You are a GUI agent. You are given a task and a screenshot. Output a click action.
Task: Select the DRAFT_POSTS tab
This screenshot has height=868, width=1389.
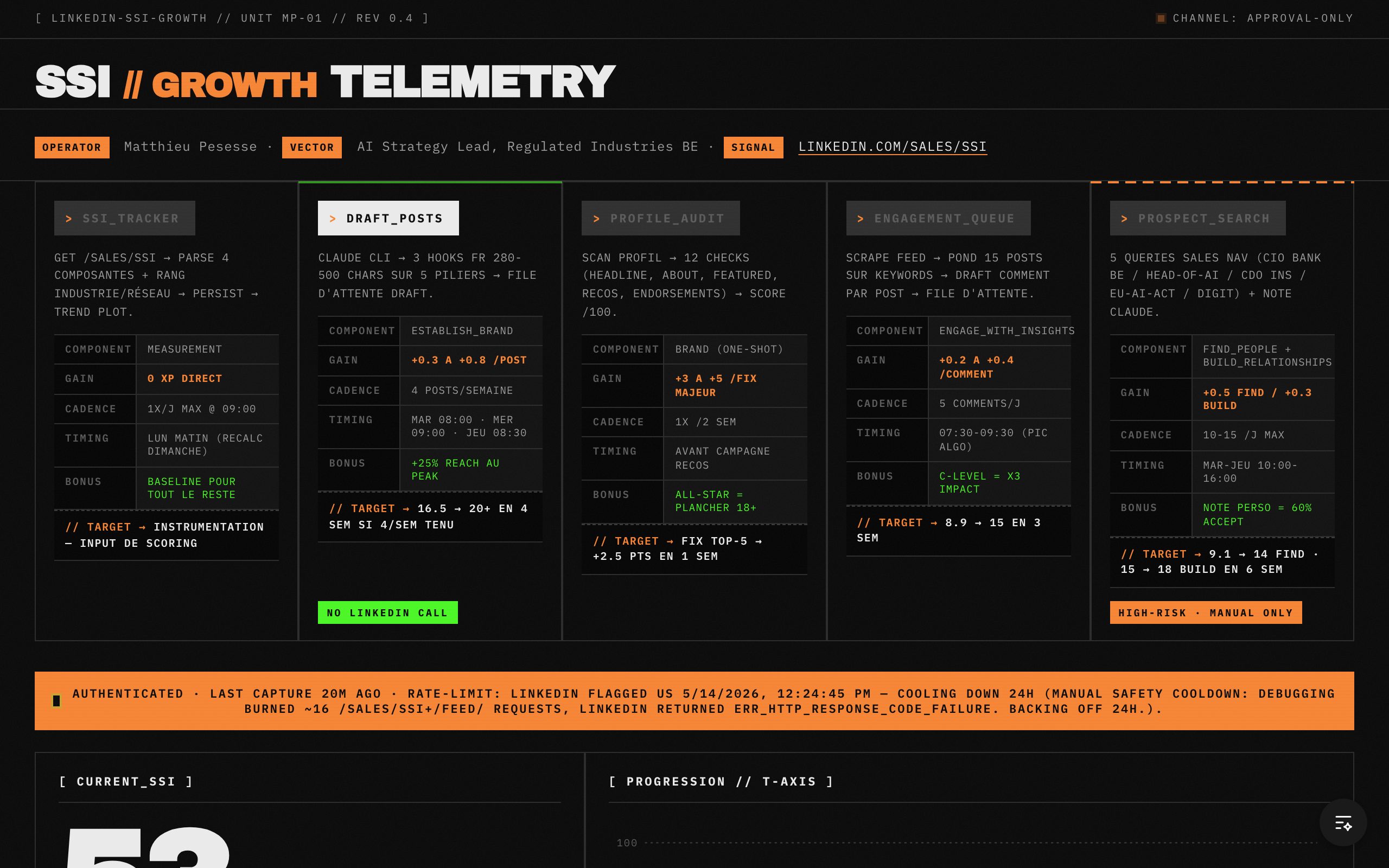[388, 218]
